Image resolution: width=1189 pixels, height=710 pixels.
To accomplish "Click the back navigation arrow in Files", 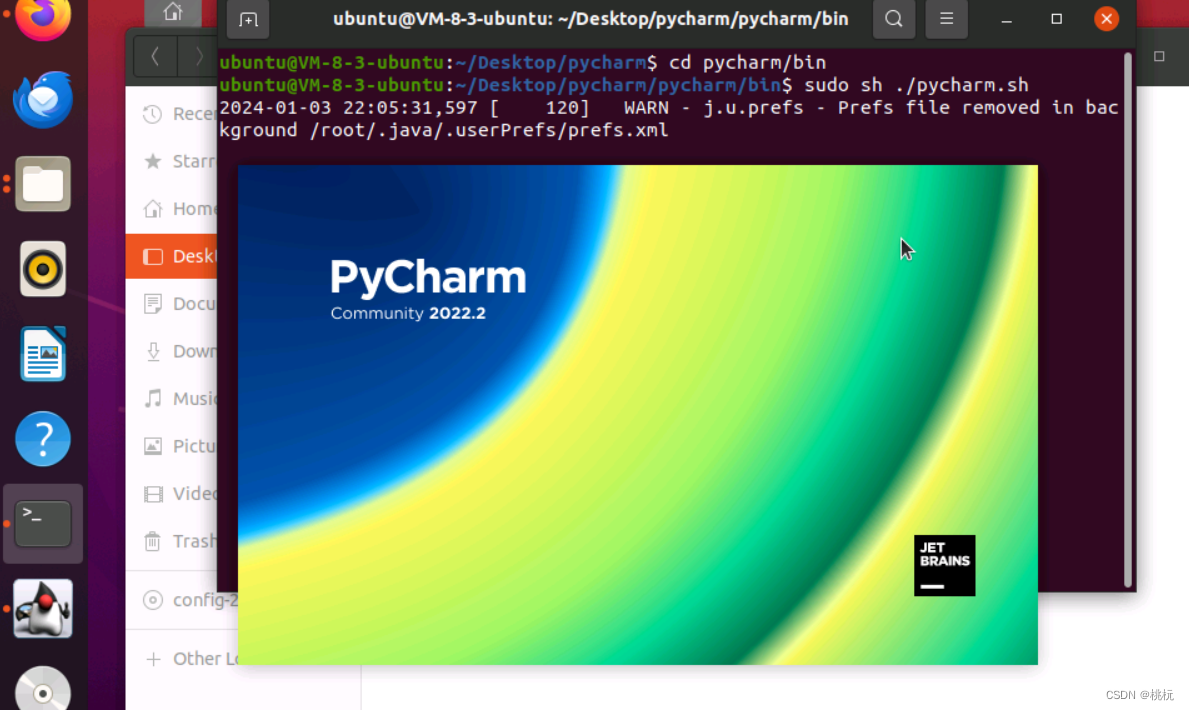I will [155, 57].
